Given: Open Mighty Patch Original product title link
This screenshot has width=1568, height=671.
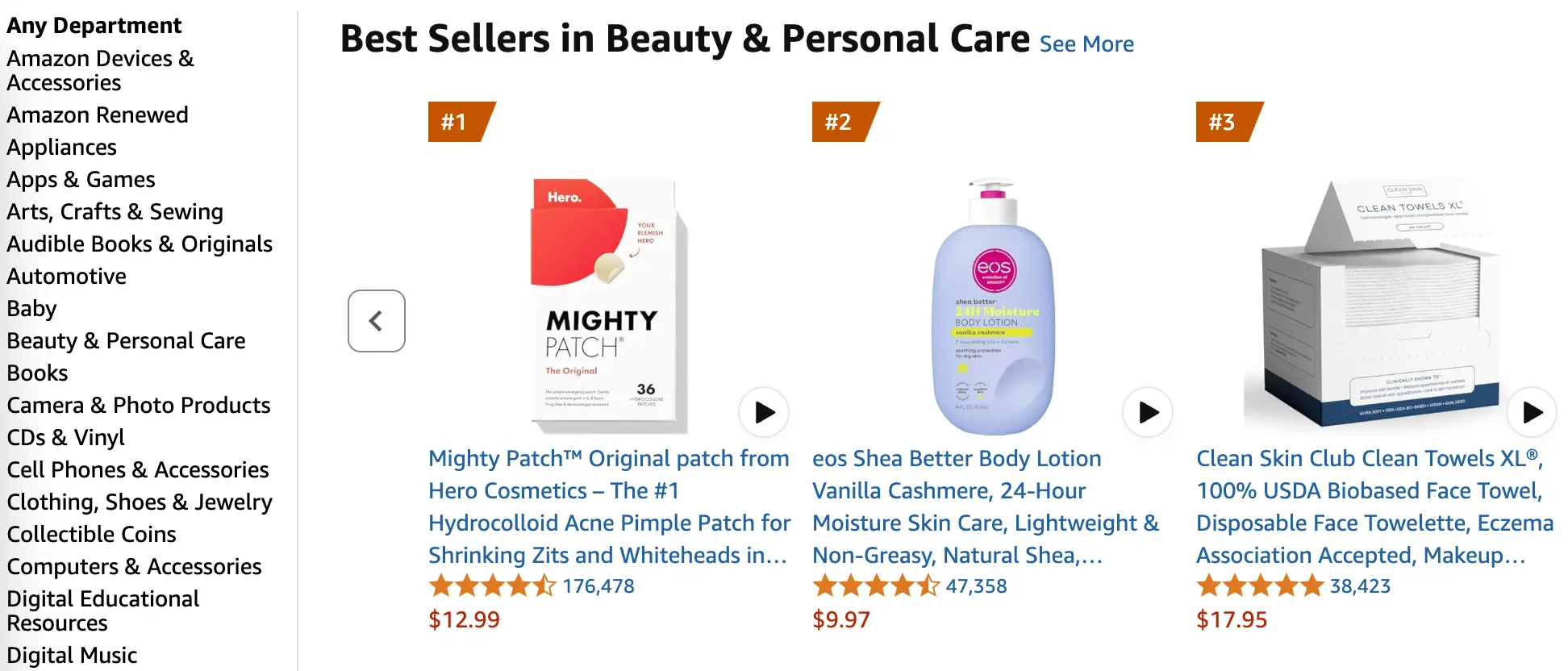Looking at the screenshot, I should [609, 506].
